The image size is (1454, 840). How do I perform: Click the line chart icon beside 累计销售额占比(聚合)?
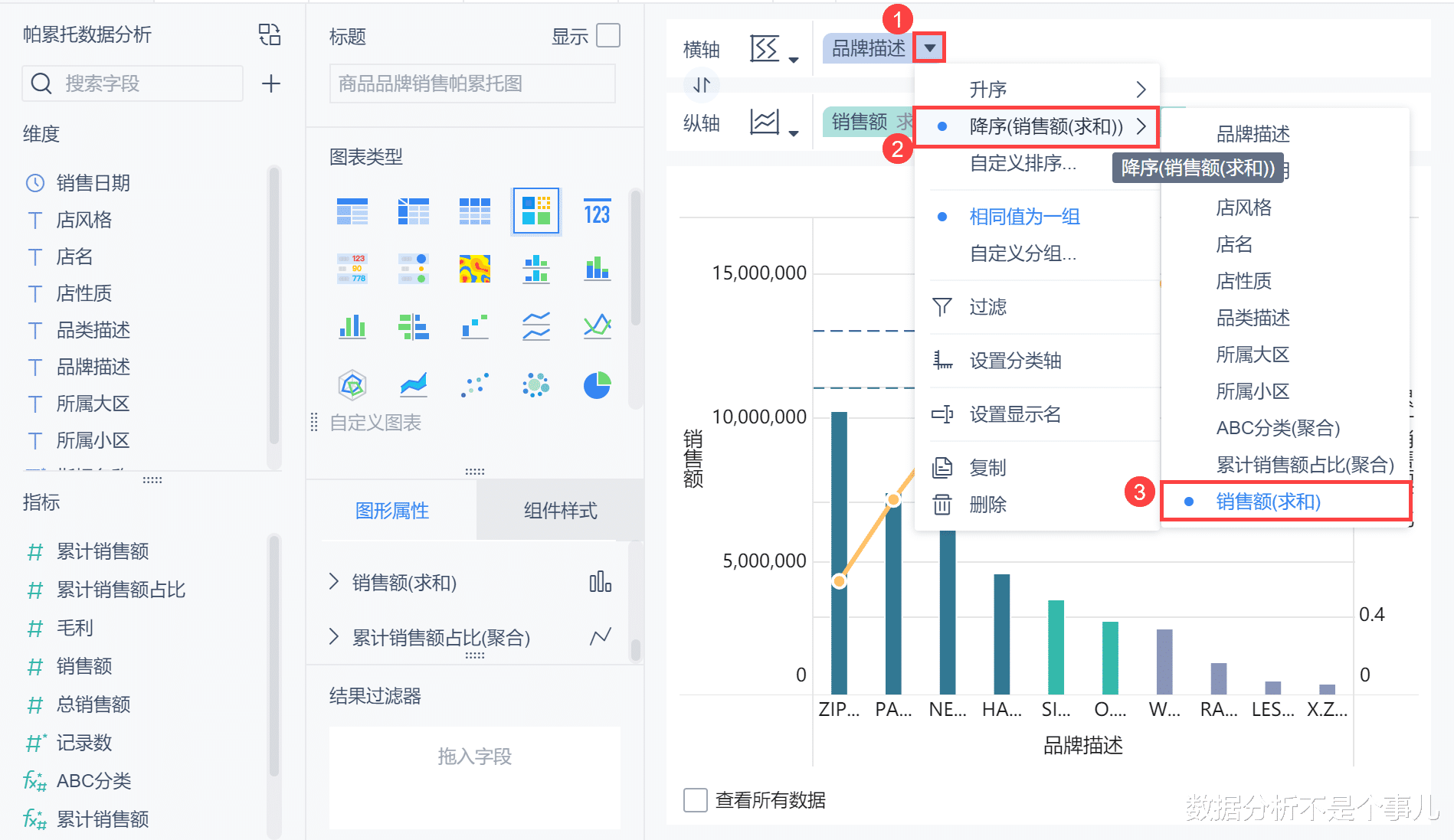(601, 636)
